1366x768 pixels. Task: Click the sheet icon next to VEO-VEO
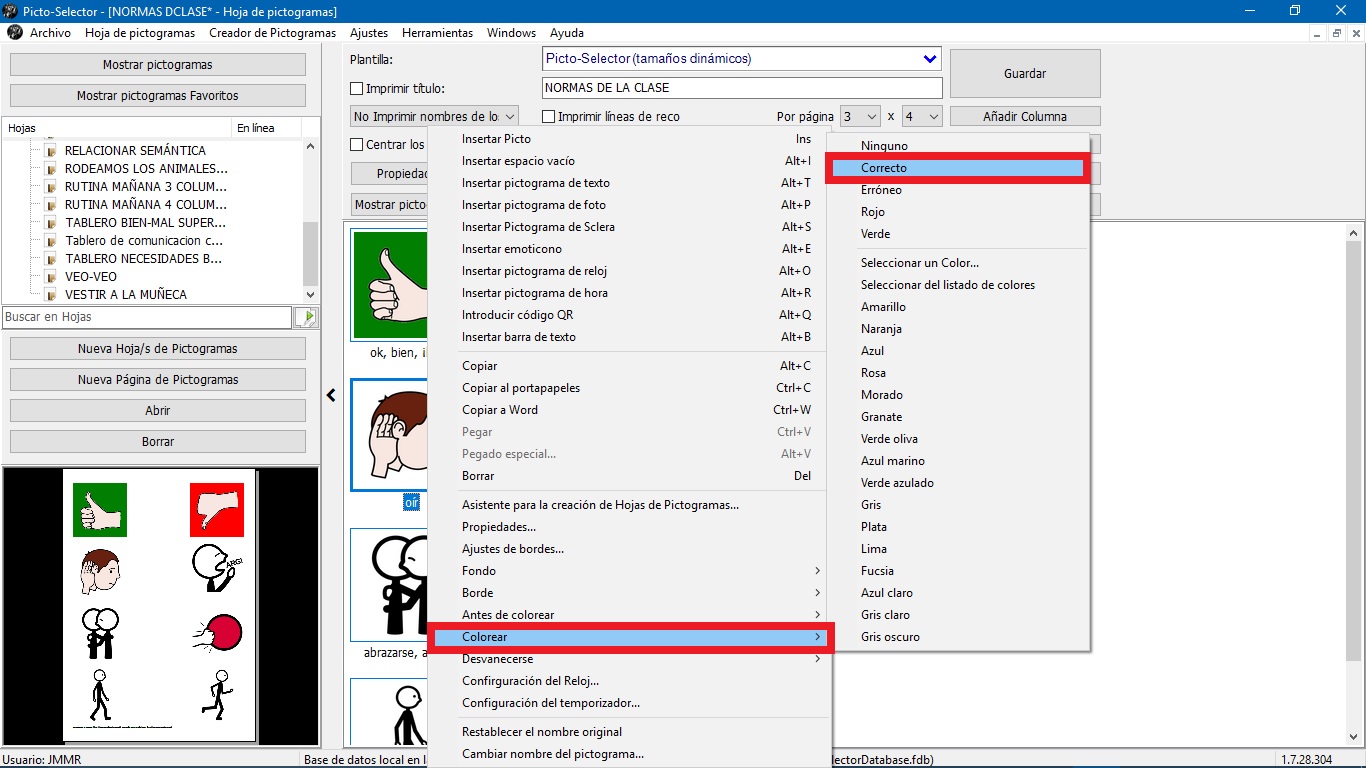click(x=48, y=276)
